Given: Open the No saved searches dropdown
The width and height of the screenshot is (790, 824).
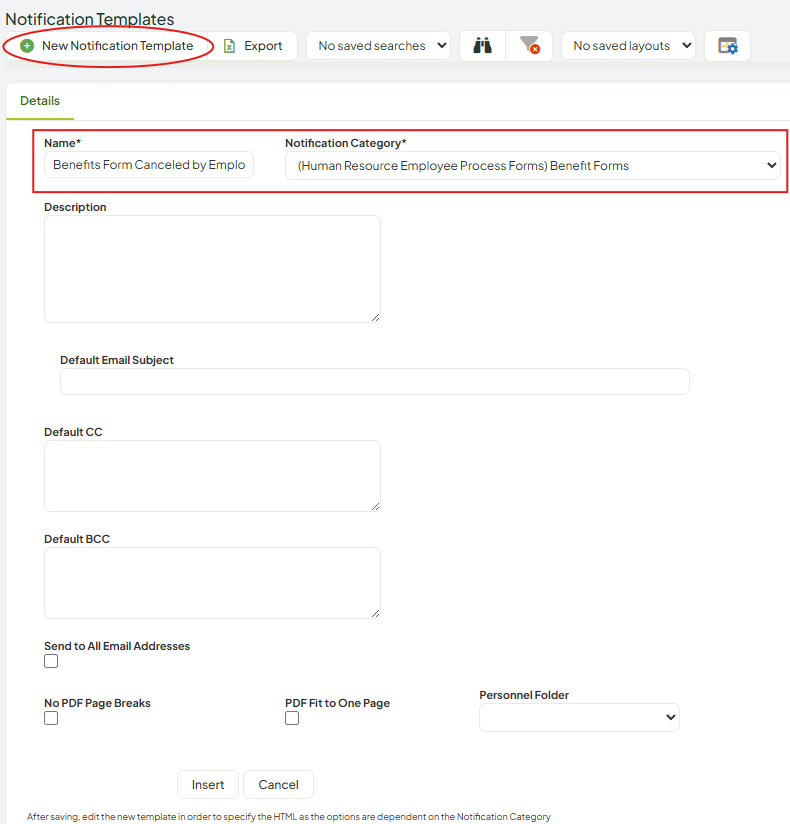Looking at the screenshot, I should (378, 46).
